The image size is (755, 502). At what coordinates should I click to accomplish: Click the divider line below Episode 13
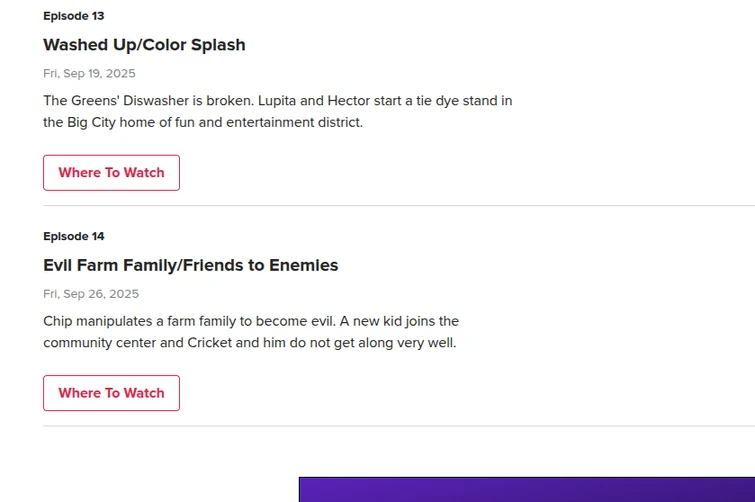pos(398,206)
